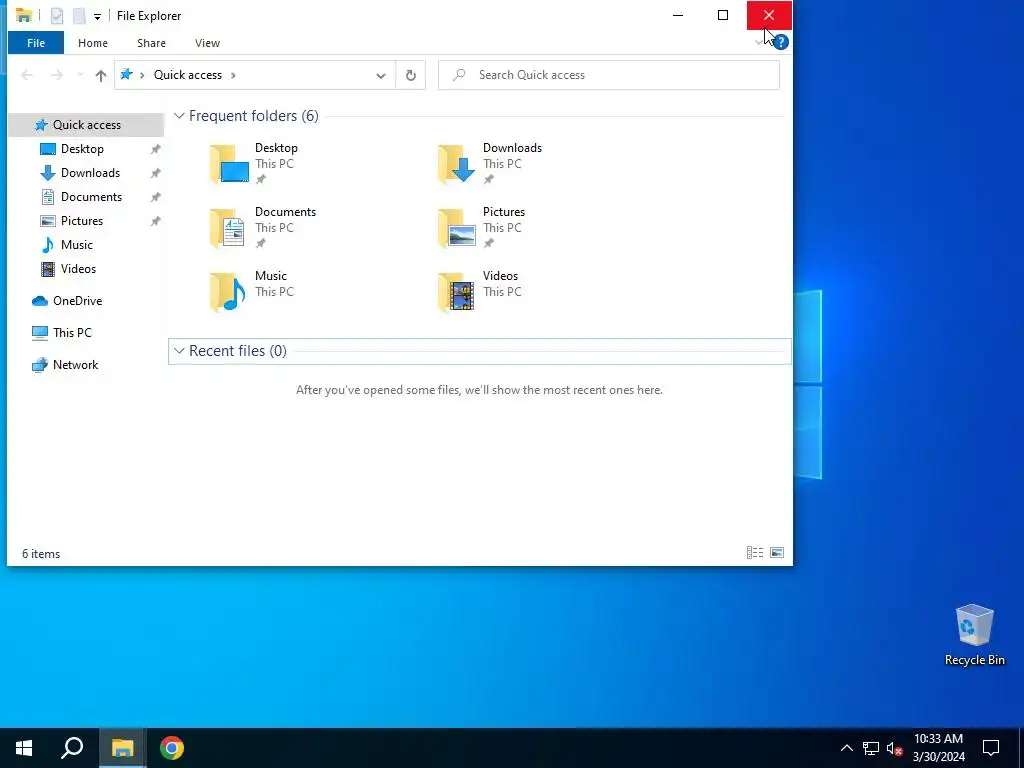Open the File ribbon tab
The image size is (1024, 768).
pyautogui.click(x=36, y=43)
